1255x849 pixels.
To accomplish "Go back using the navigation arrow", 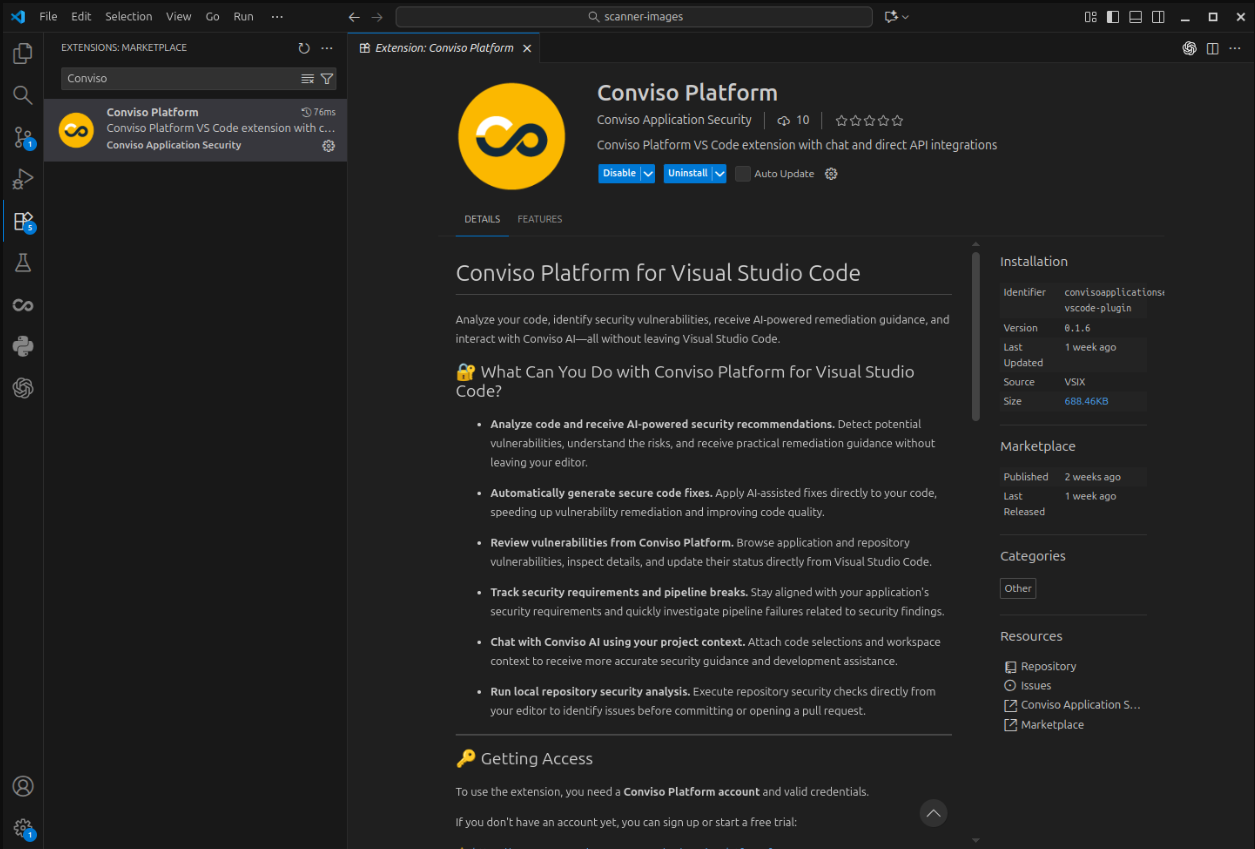I will [354, 17].
